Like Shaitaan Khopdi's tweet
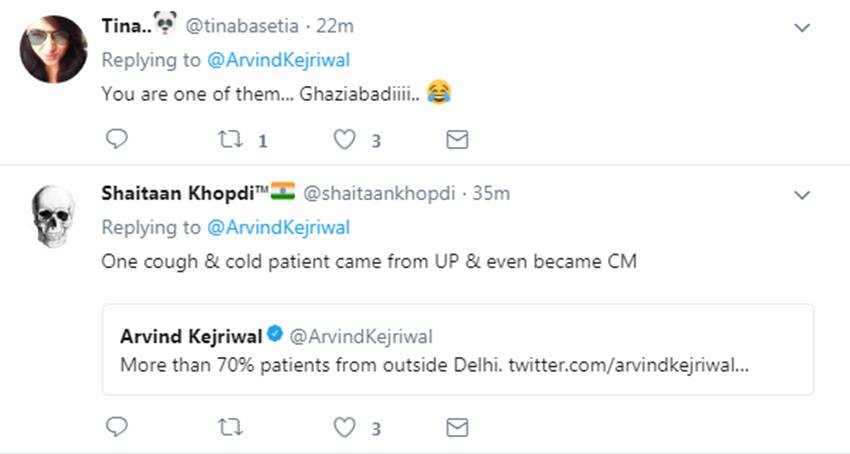850x454 pixels. click(345, 427)
